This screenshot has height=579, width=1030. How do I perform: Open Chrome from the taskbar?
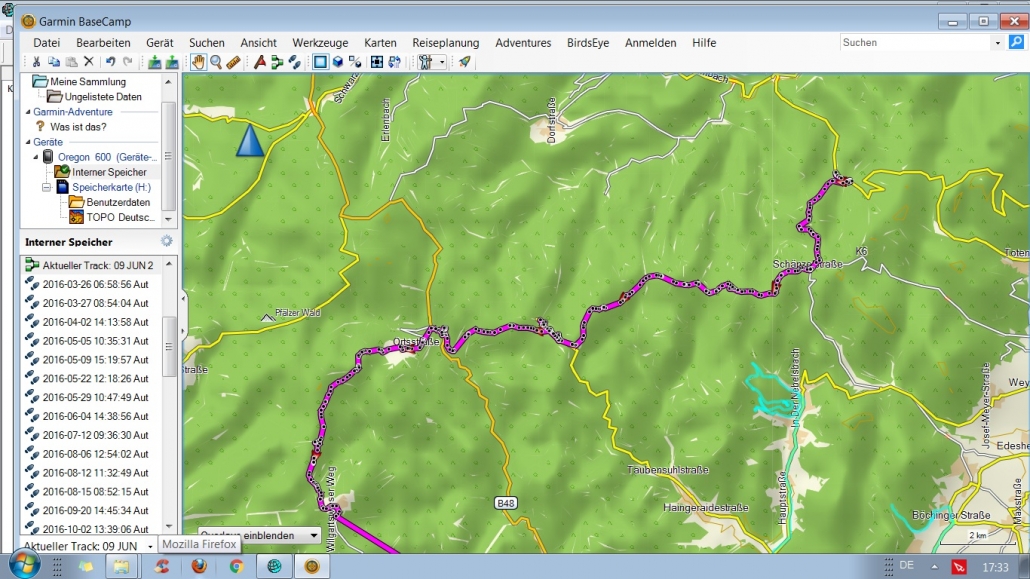236,566
